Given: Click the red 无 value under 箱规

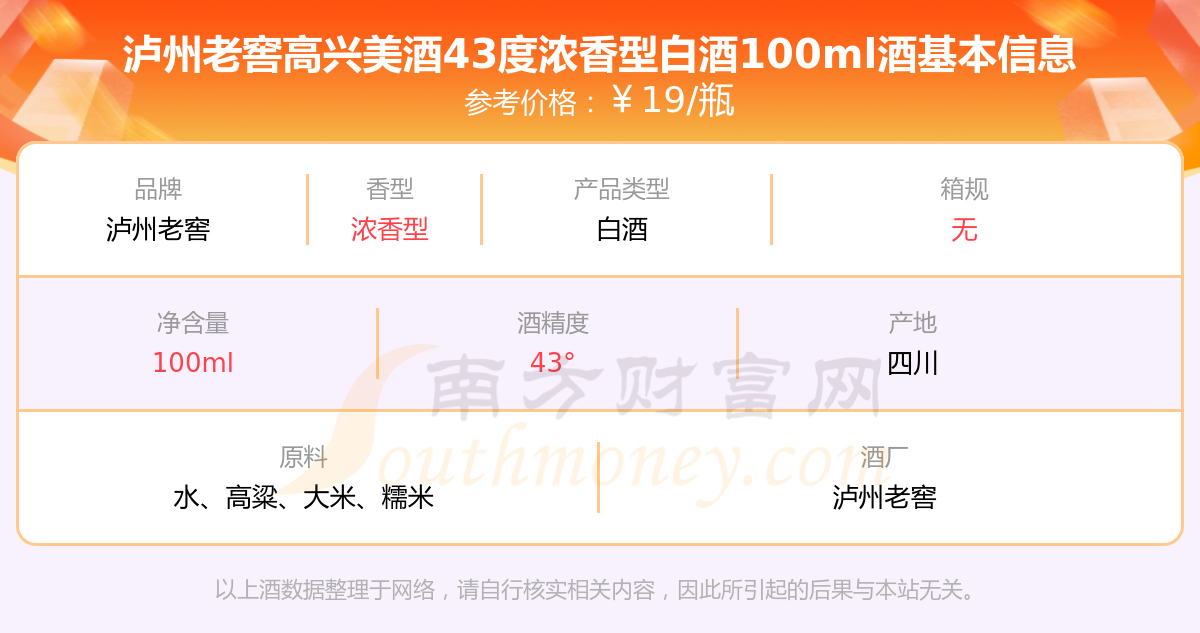Looking at the screenshot, I should (965, 229).
